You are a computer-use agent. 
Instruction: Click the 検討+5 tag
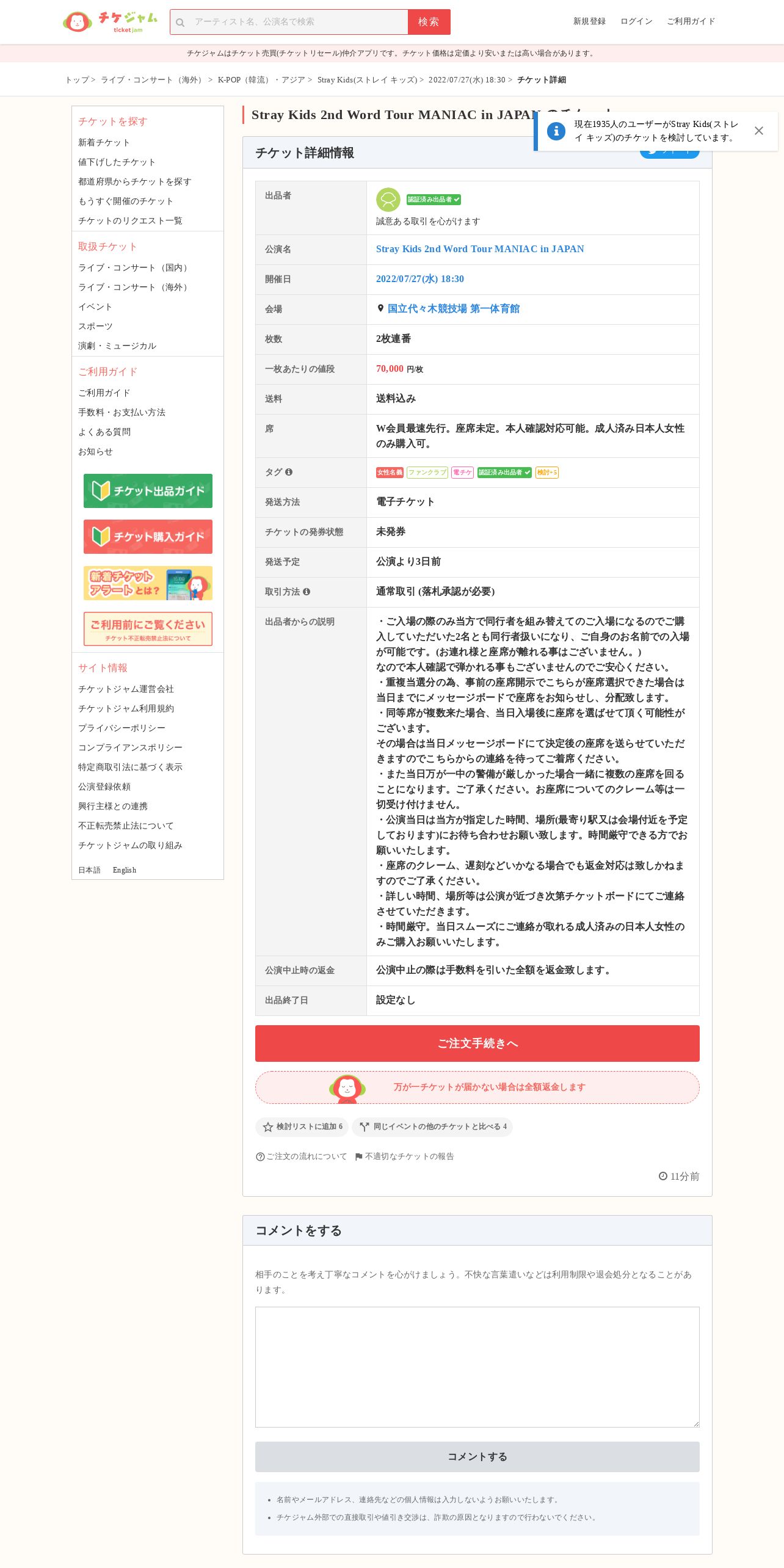[547, 473]
